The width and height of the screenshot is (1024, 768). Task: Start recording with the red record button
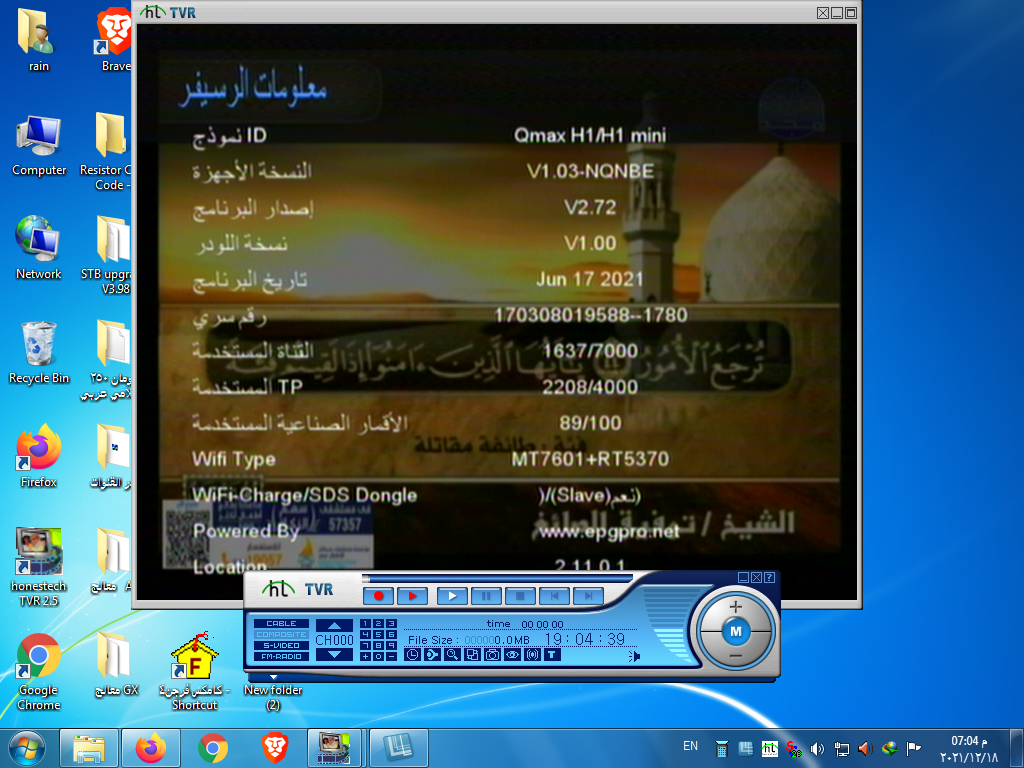[x=379, y=596]
